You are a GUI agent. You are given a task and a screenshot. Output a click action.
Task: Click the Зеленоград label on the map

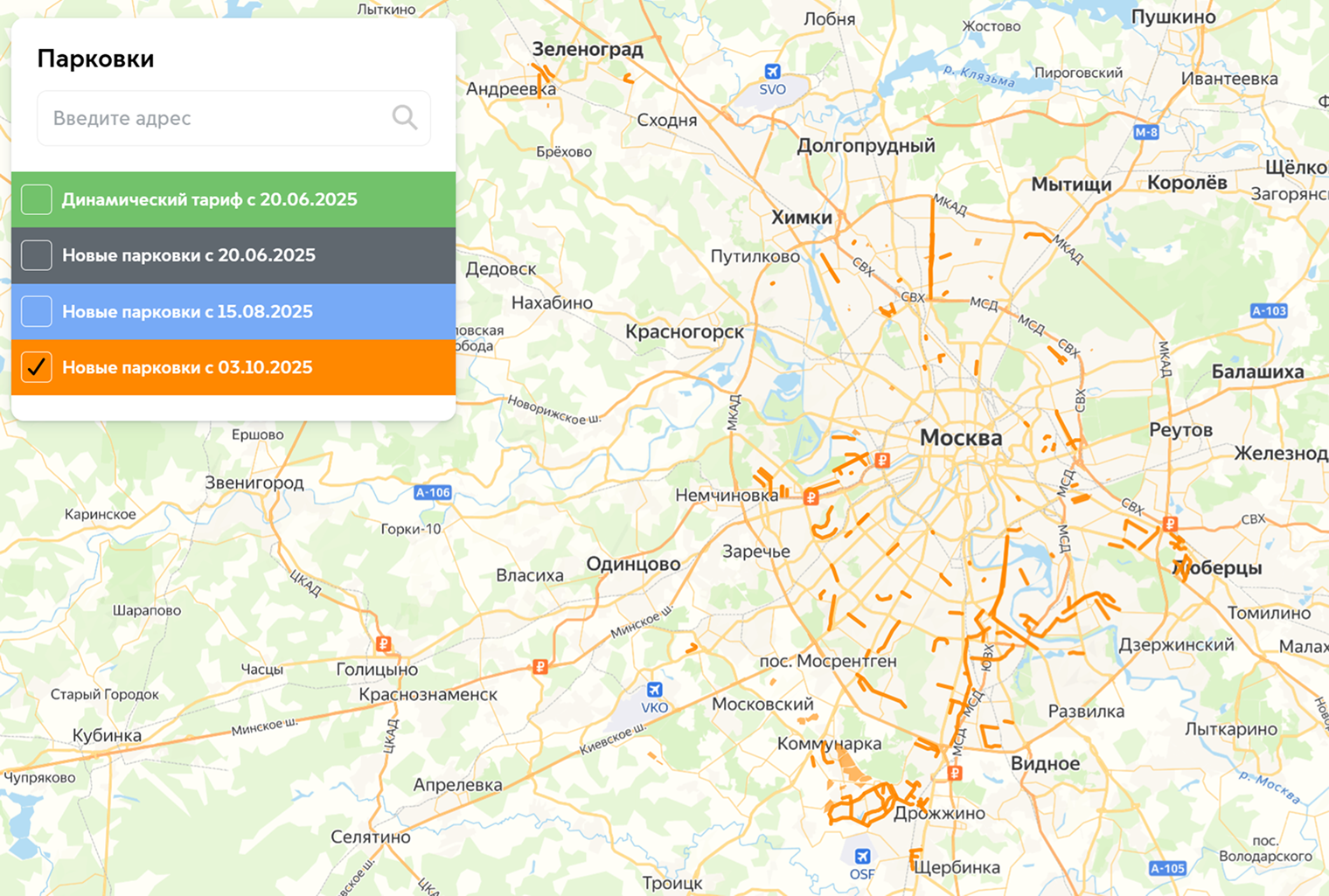point(588,50)
